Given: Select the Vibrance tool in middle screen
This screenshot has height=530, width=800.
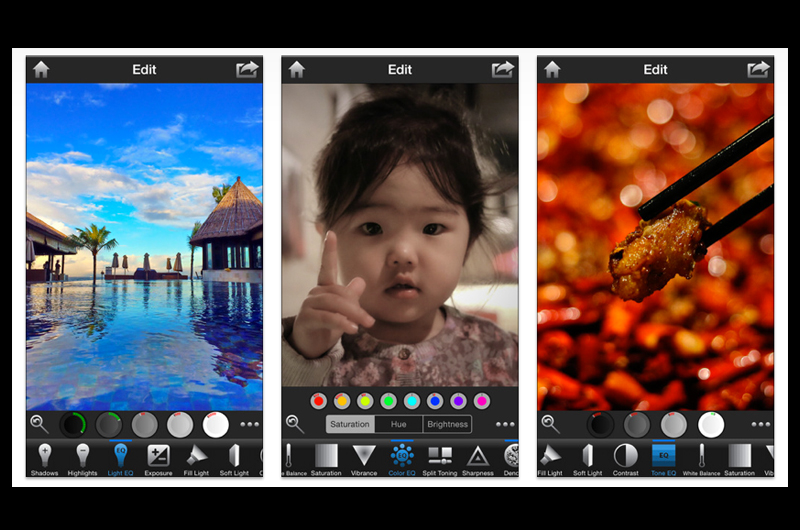Looking at the screenshot, I should (364, 460).
